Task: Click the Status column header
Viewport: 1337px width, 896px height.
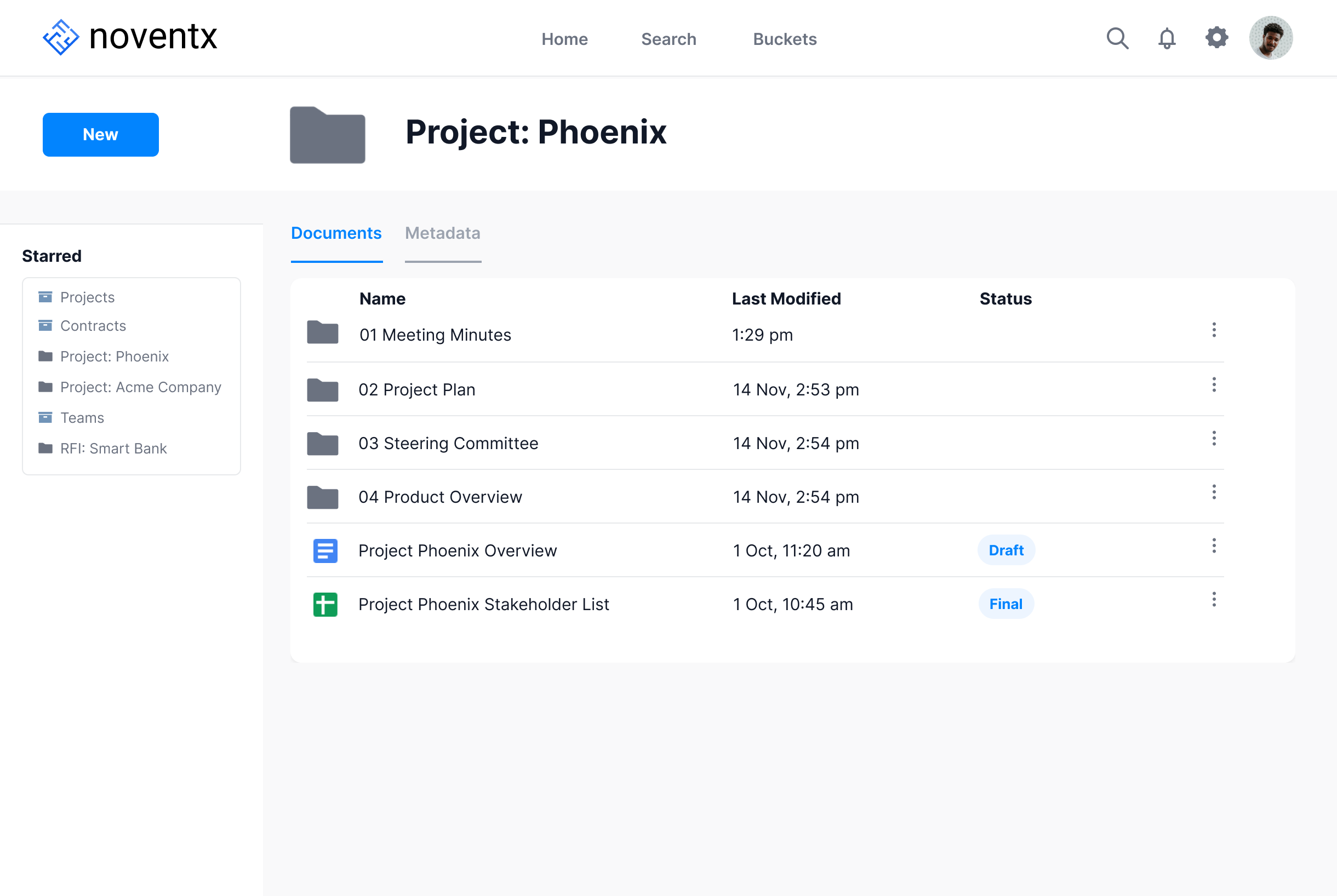Action: click(x=1005, y=299)
